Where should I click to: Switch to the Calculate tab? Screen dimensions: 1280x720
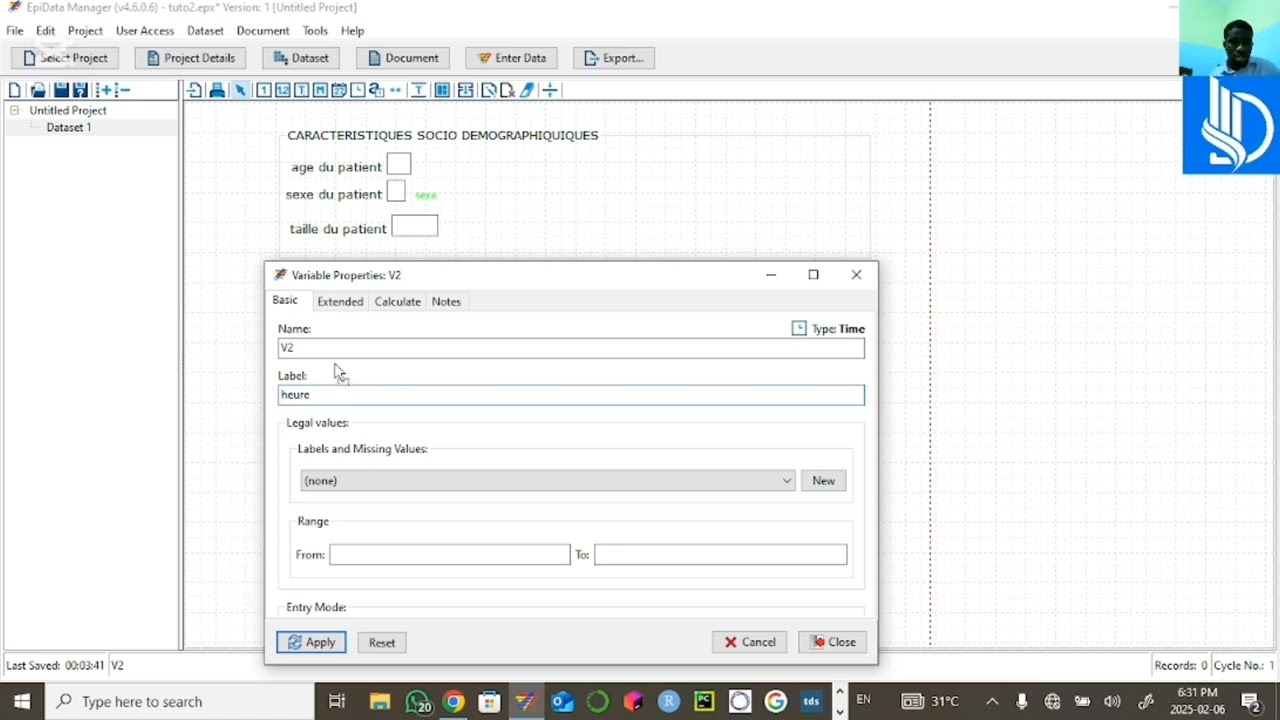(398, 301)
